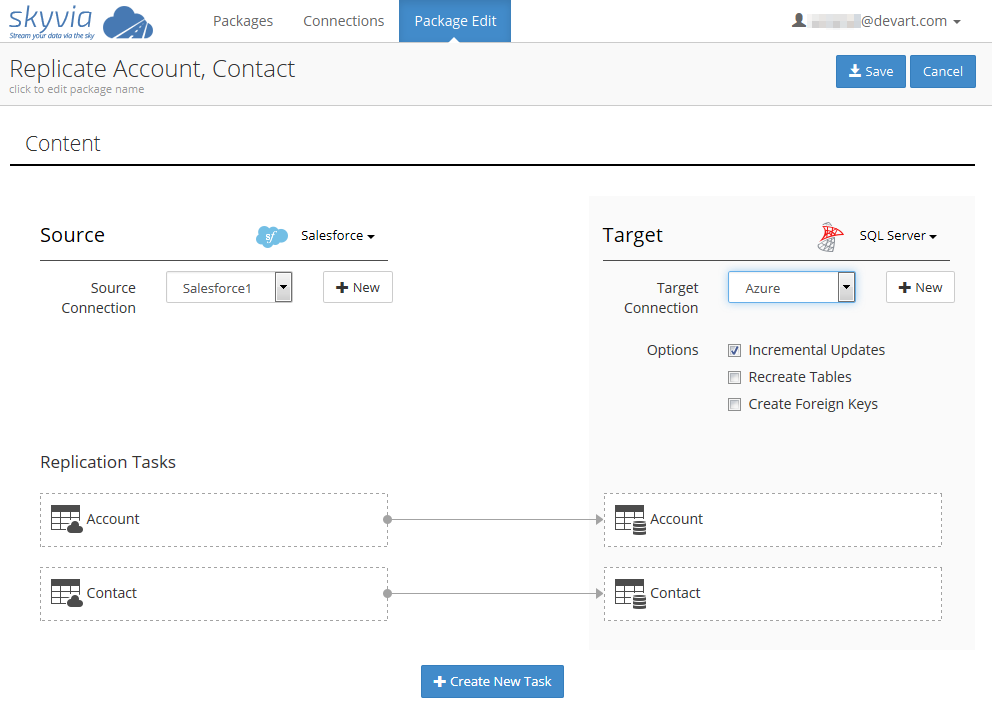
Task: Click the Skyvia cloud logo
Action: click(x=128, y=23)
